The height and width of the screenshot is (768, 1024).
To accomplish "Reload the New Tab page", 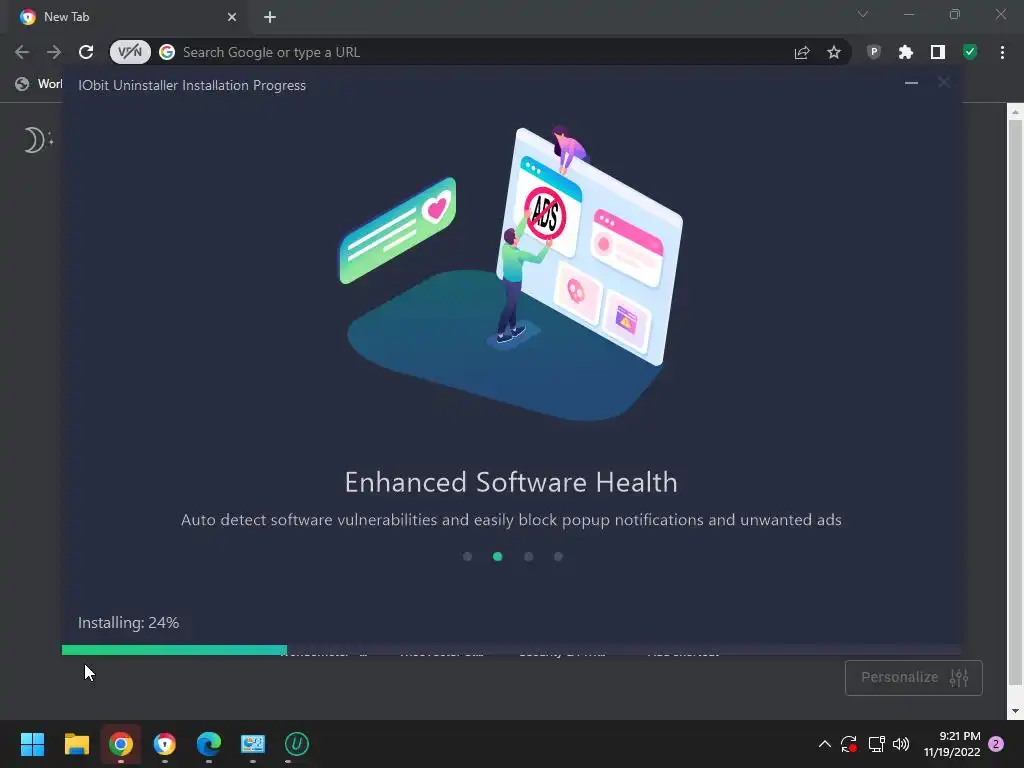I will tap(86, 52).
